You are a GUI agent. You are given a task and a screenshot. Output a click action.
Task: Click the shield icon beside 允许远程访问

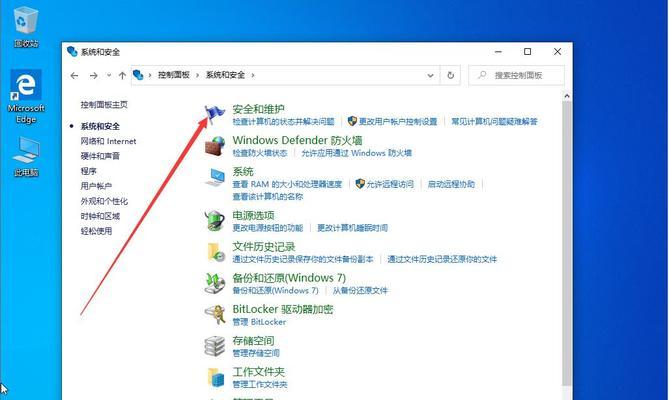click(360, 184)
